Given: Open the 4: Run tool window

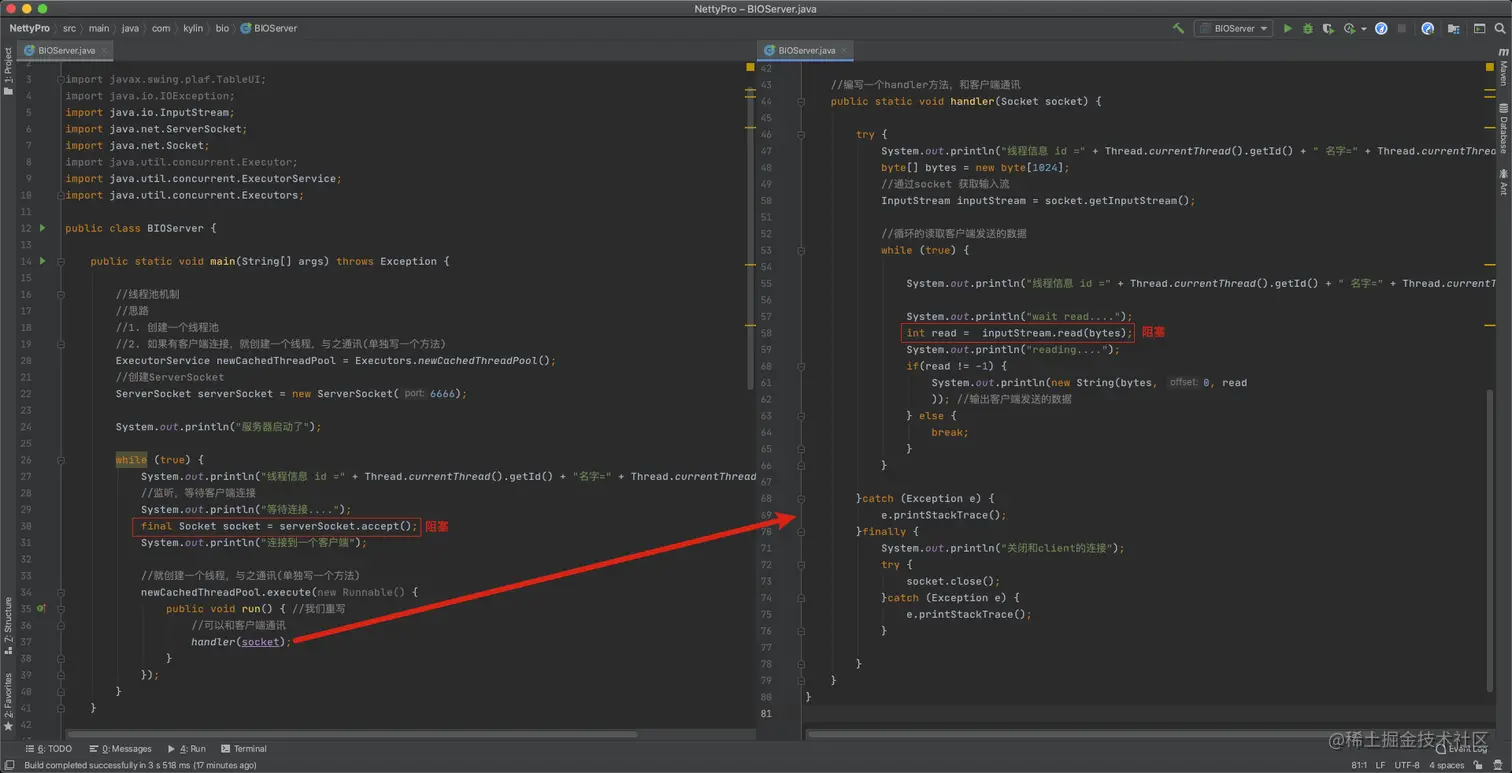Looking at the screenshot, I should [187, 748].
